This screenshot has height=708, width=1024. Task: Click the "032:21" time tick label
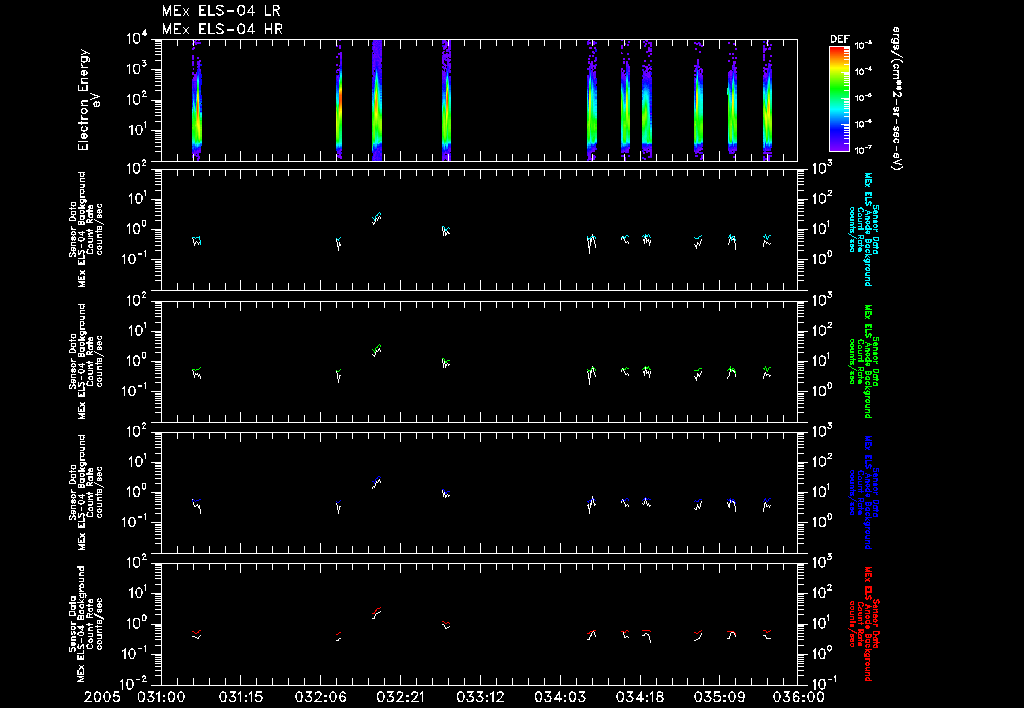point(400,698)
